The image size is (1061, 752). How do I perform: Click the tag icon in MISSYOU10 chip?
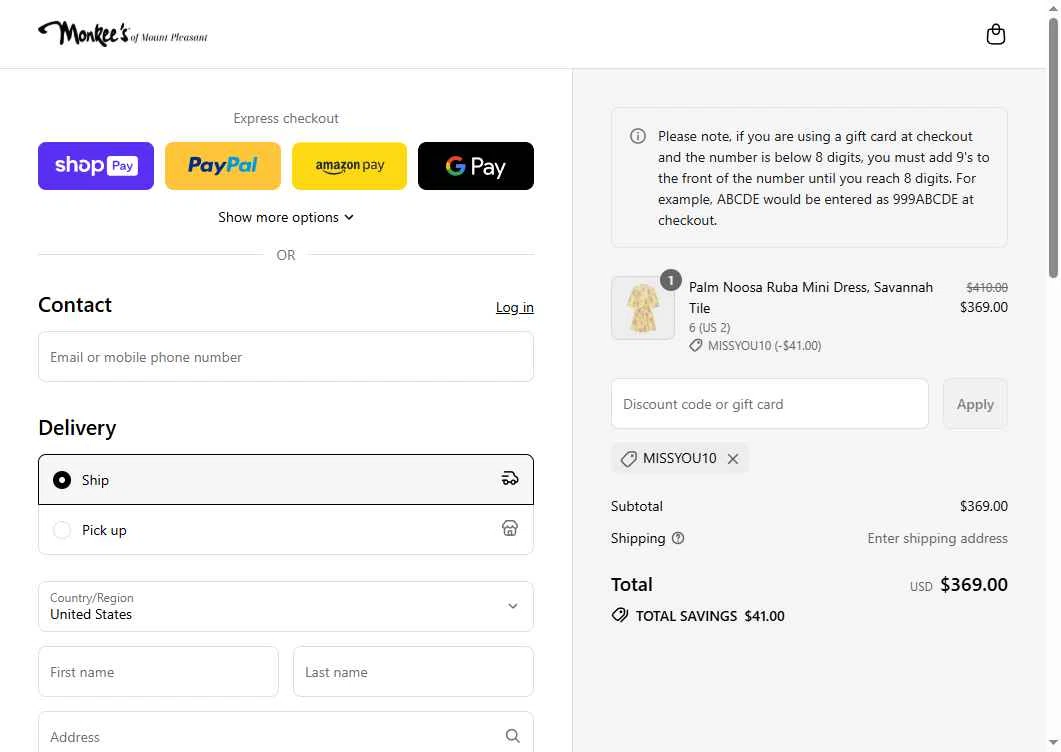629,459
